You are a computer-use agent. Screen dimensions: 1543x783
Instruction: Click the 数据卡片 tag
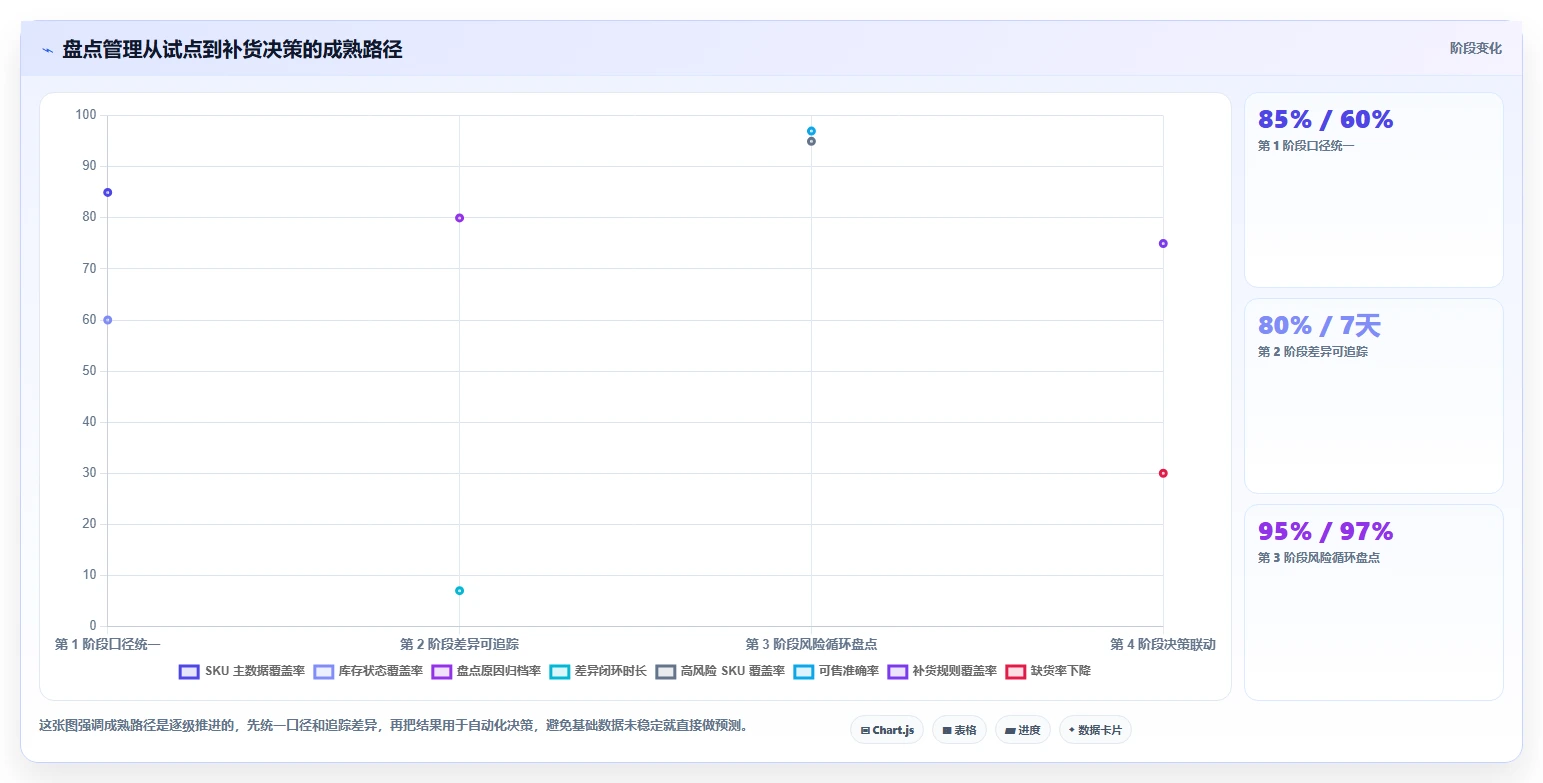(x=1095, y=730)
